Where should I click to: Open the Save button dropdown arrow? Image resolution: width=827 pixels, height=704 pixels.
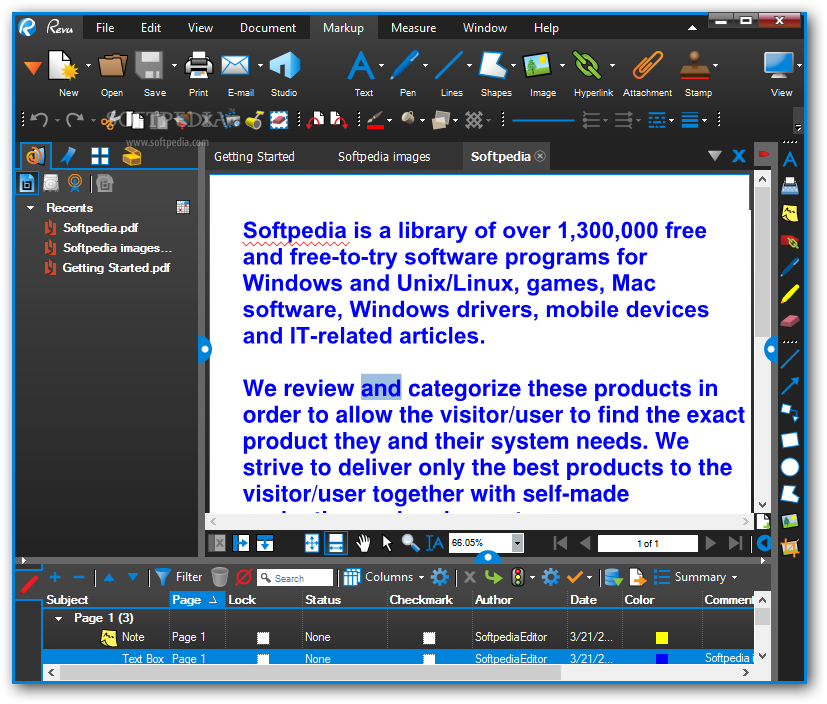pos(174,65)
